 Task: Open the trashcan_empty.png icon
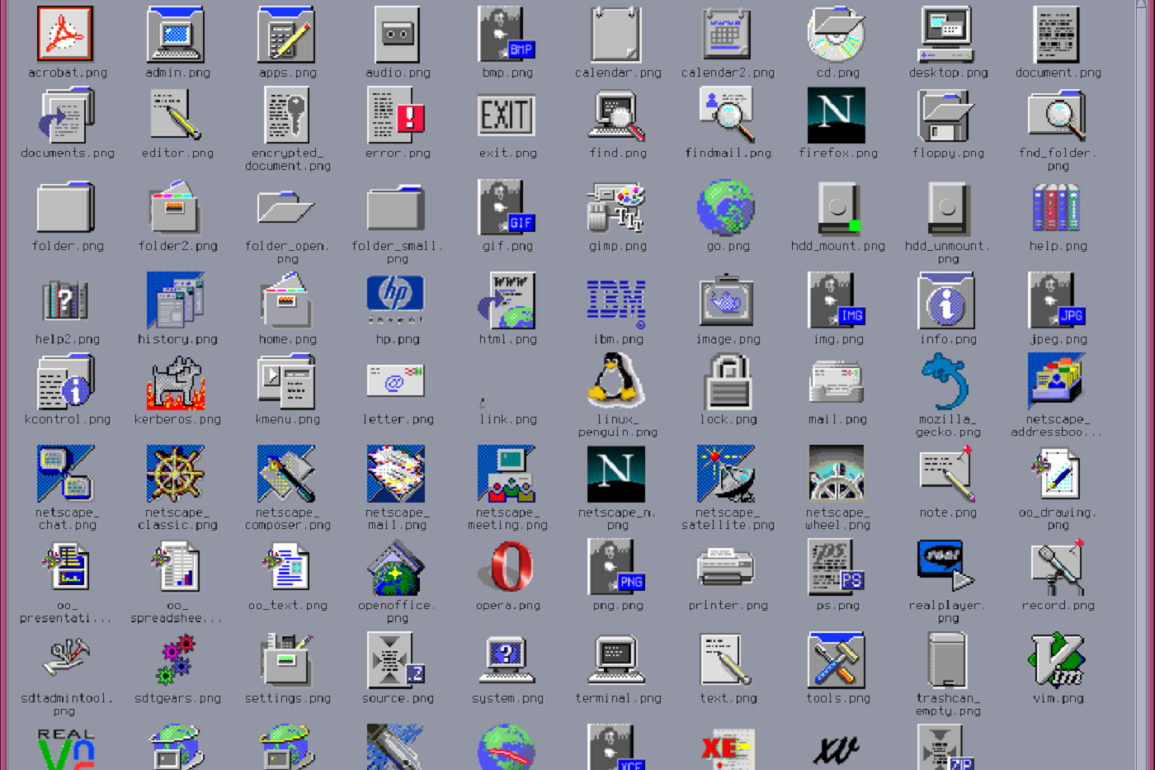tap(946, 660)
